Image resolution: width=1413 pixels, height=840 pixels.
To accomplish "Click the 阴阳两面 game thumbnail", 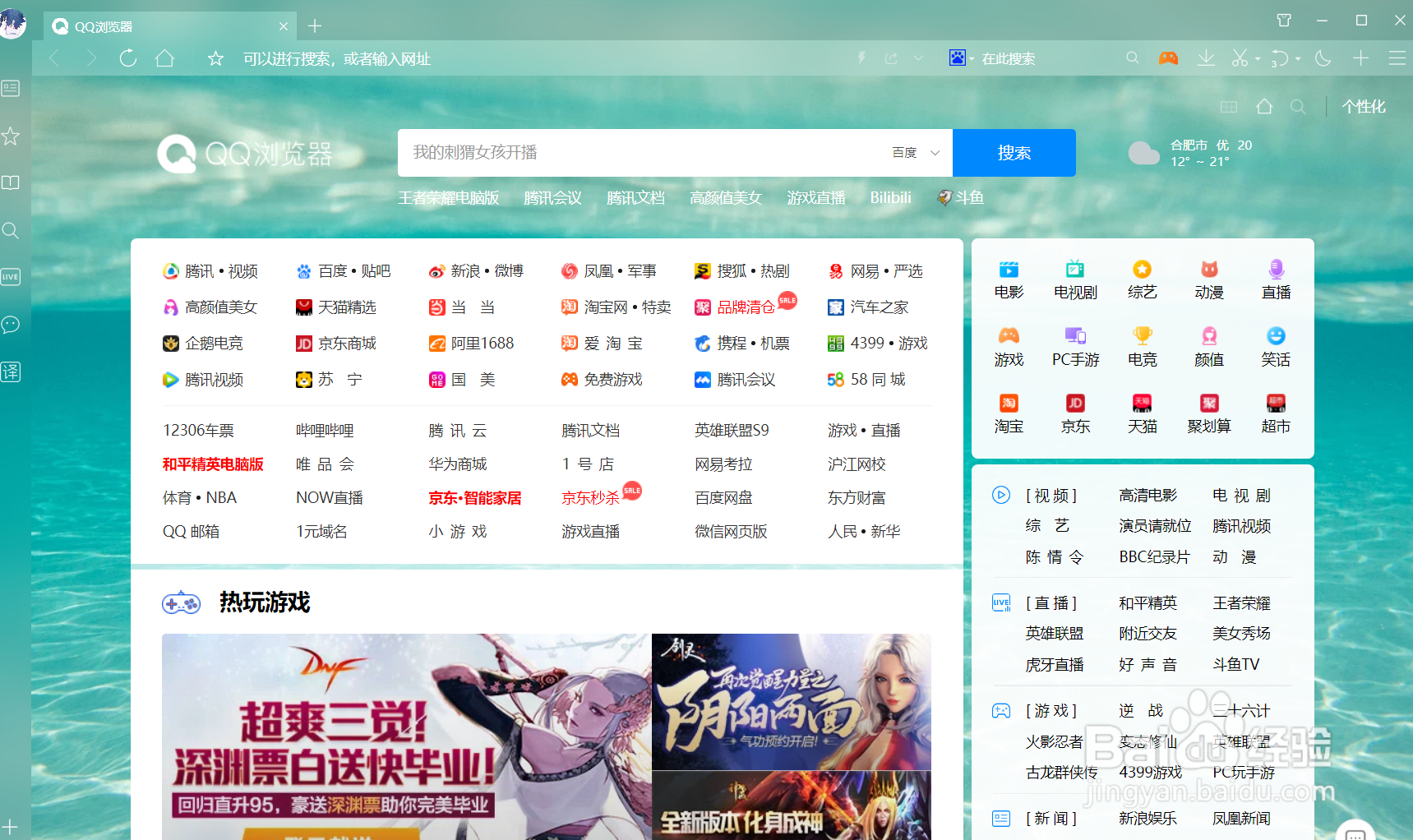I will click(792, 702).
